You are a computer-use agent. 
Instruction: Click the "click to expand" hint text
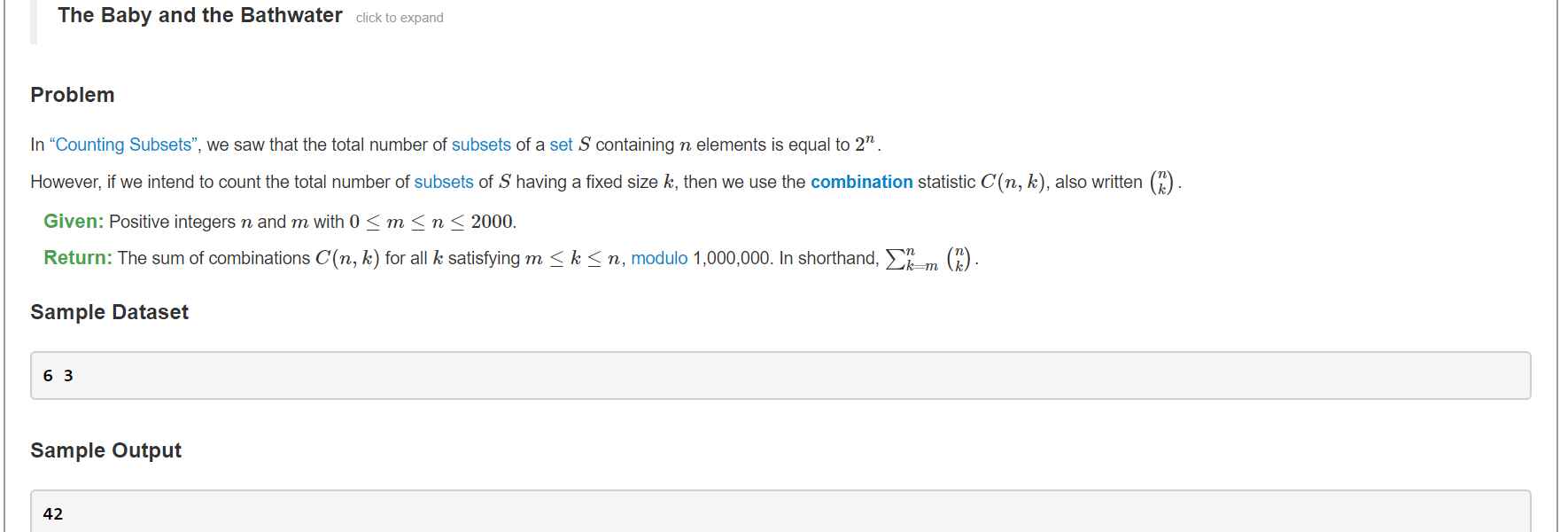(400, 18)
